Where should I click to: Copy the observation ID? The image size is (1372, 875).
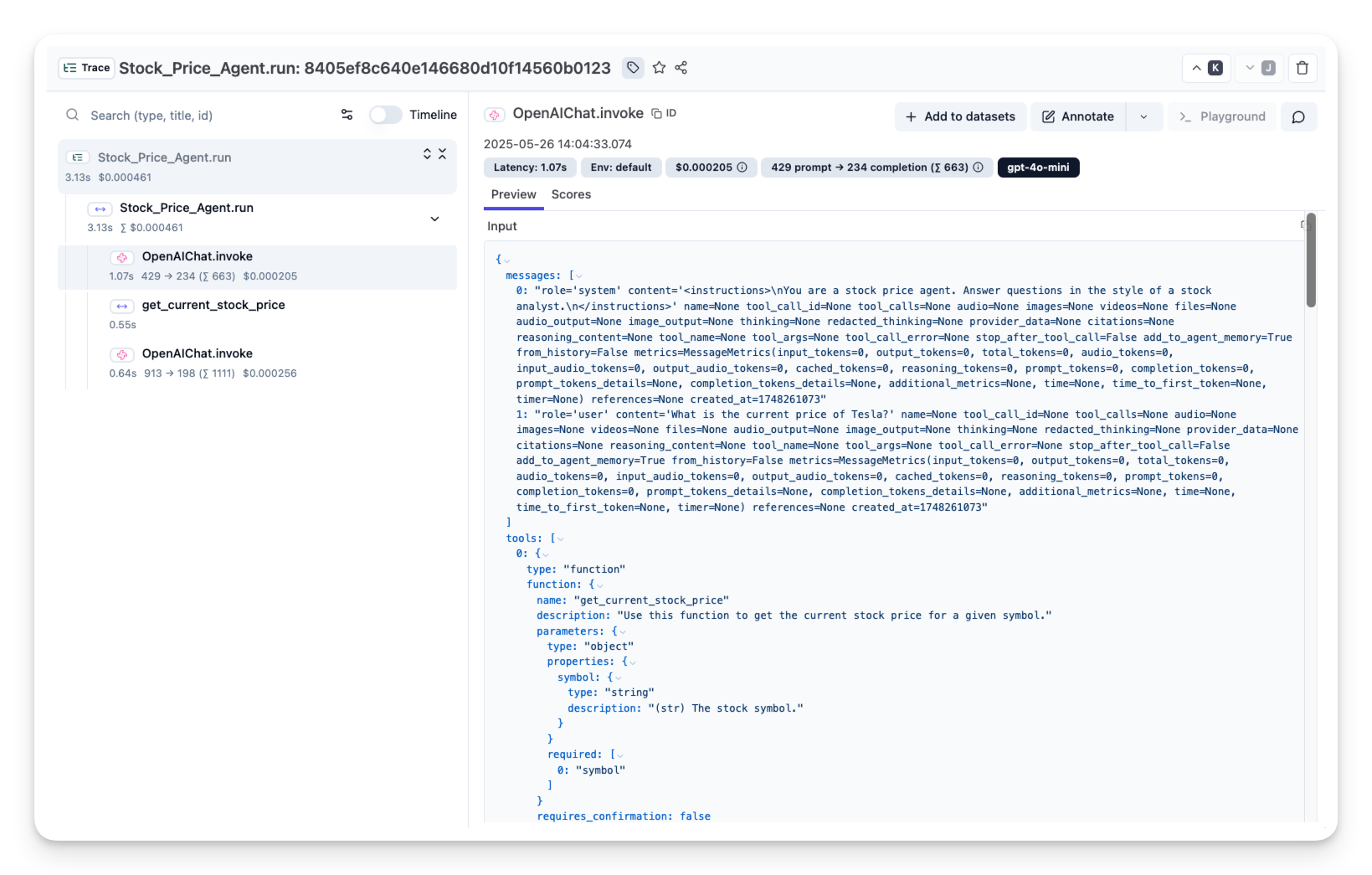coord(664,113)
